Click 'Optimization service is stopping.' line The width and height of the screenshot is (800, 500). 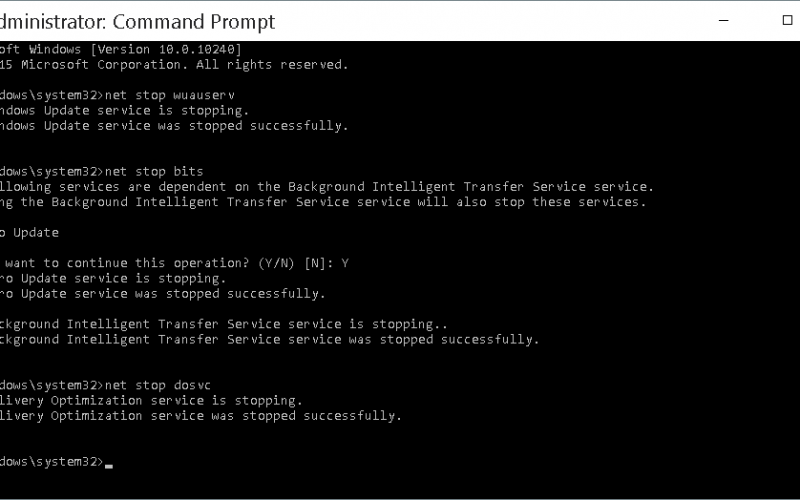(x=177, y=401)
